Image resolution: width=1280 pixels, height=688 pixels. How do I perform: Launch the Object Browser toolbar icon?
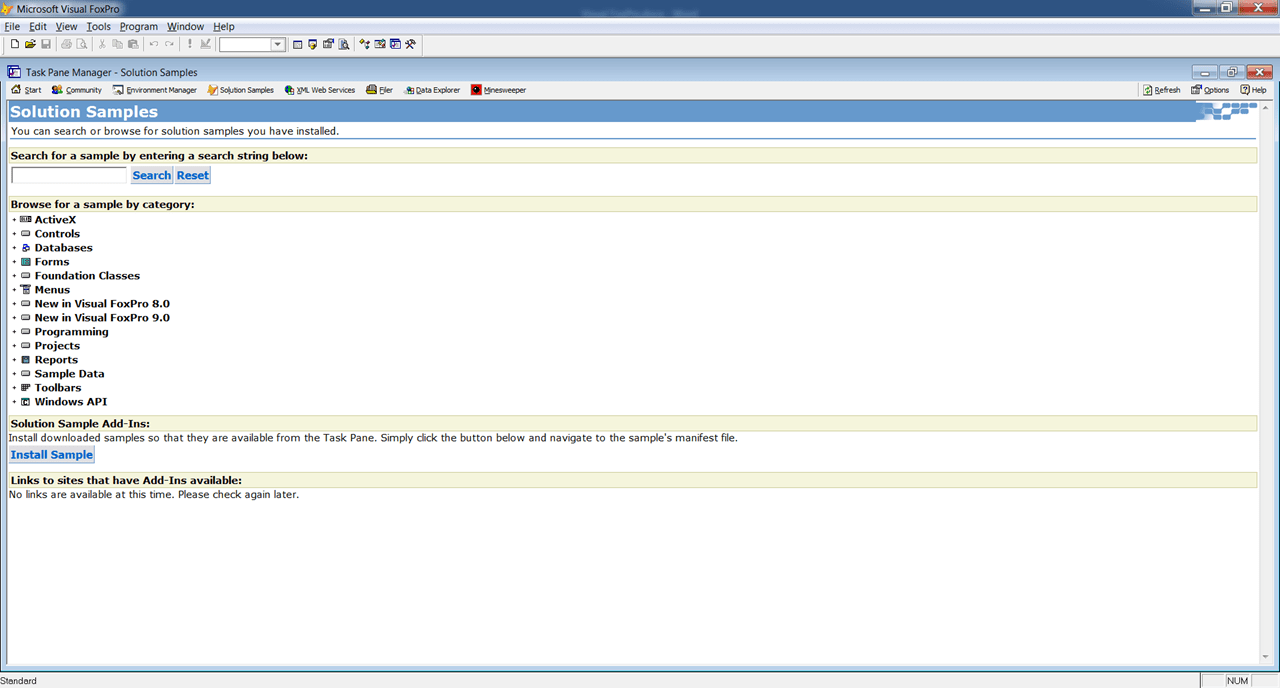click(380, 44)
